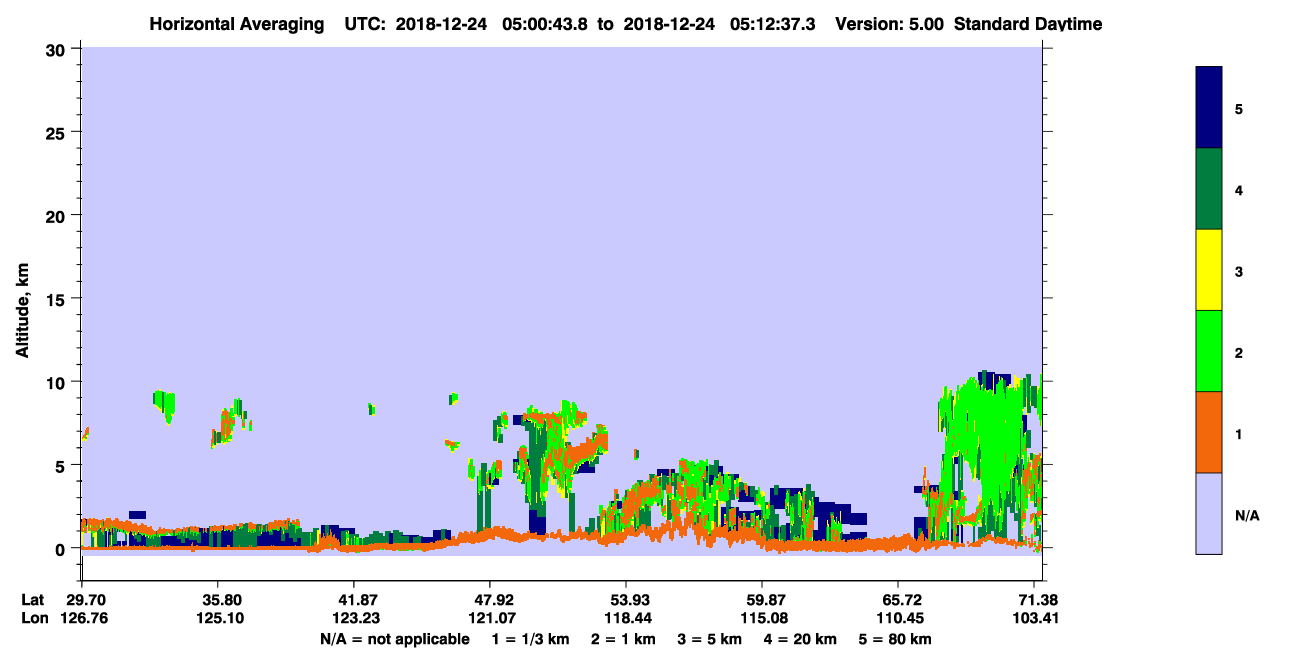Screen dimensions: 1300x667
Task: Click the lavender N/A color bar segment
Action: pos(1209,513)
